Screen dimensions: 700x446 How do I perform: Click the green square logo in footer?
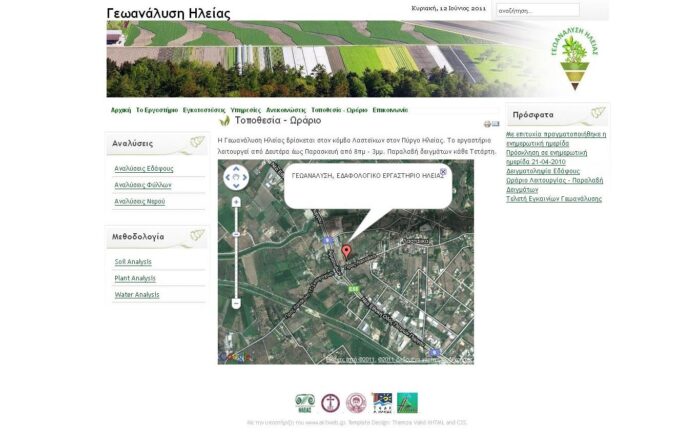(407, 403)
